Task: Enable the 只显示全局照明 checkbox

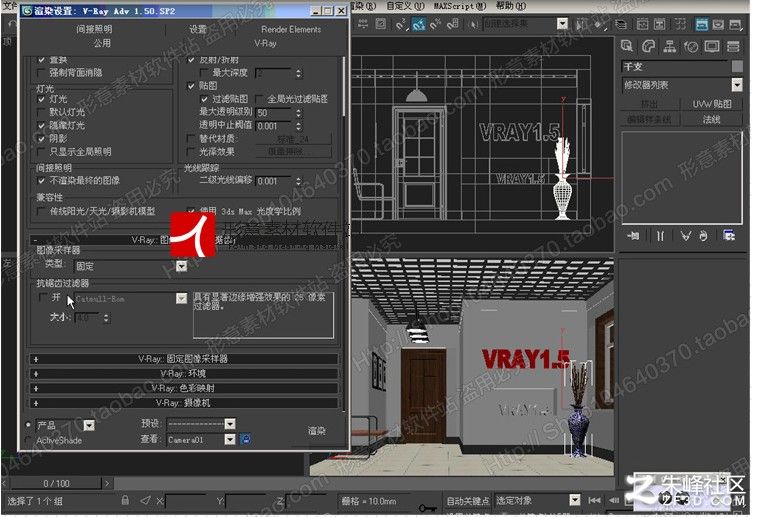Action: [41, 152]
